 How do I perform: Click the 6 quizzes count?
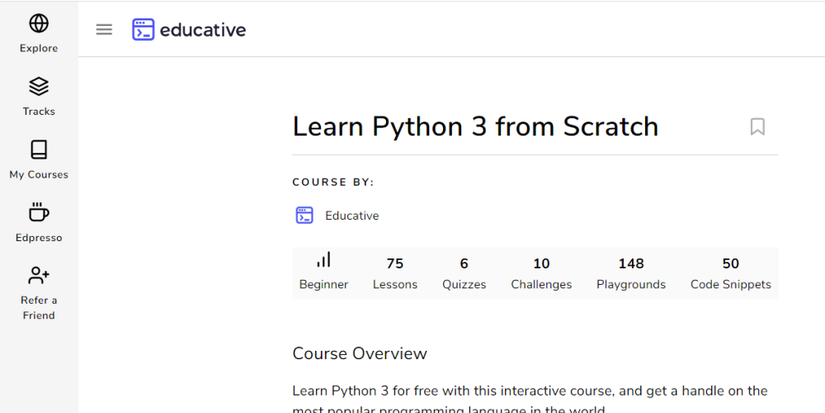coord(464,263)
